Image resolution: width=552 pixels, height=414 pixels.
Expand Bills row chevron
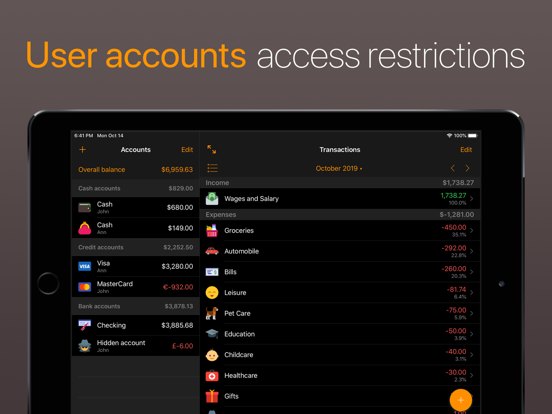472,272
